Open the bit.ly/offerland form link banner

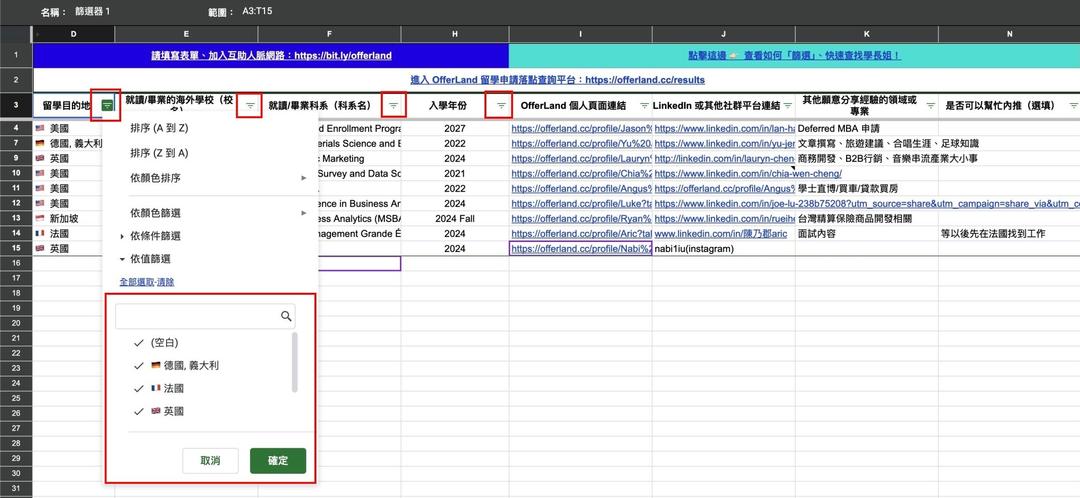(271, 55)
